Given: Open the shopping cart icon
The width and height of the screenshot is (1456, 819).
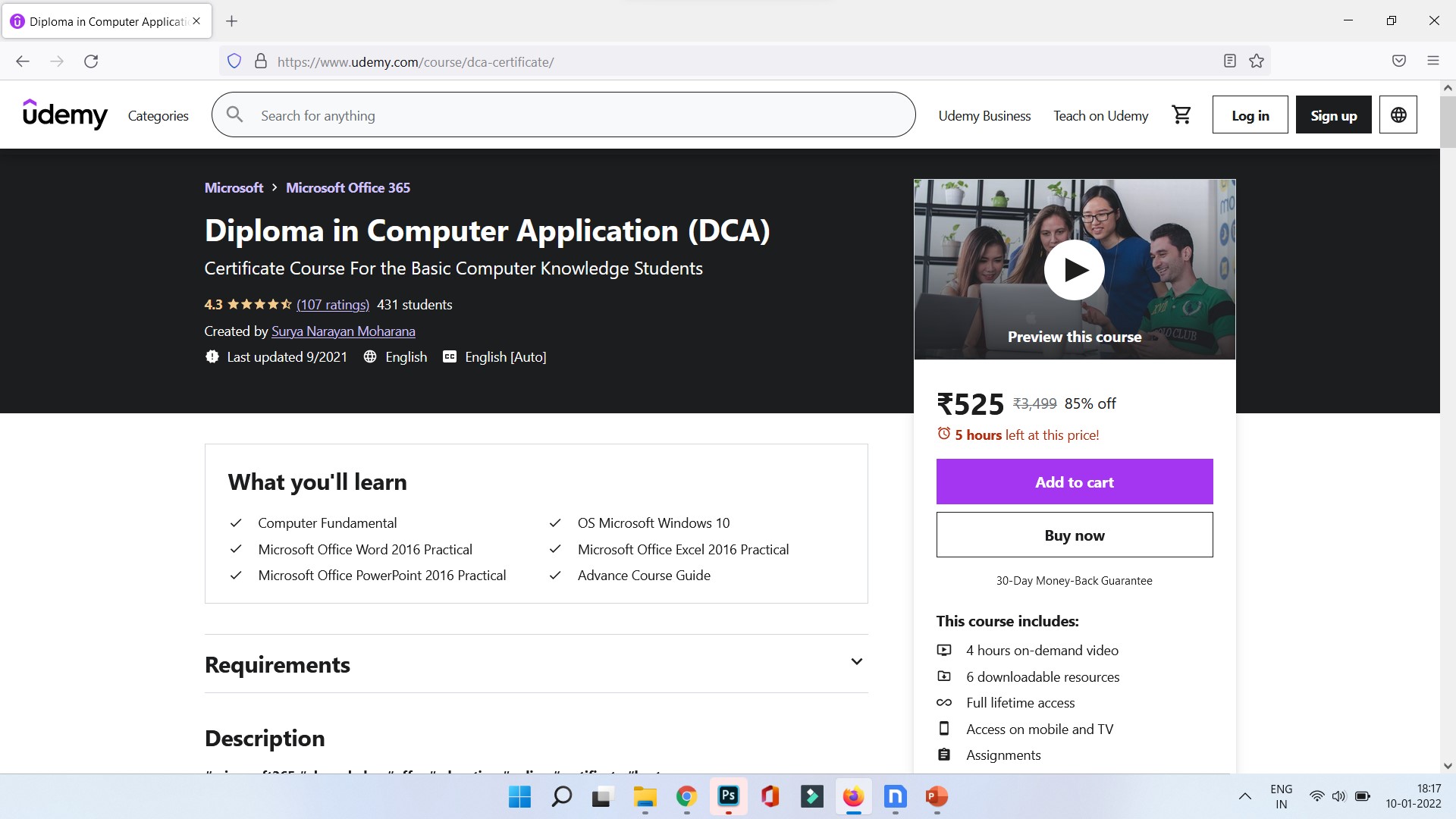Looking at the screenshot, I should [x=1181, y=115].
